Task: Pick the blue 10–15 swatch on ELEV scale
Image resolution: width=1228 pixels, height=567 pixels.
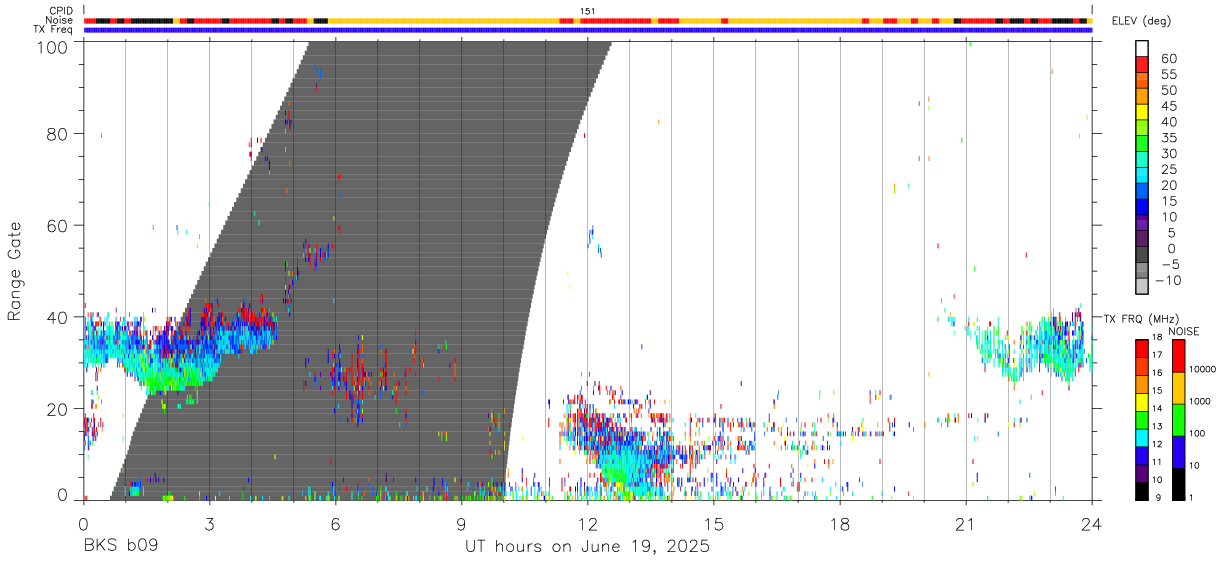Action: coord(1142,208)
